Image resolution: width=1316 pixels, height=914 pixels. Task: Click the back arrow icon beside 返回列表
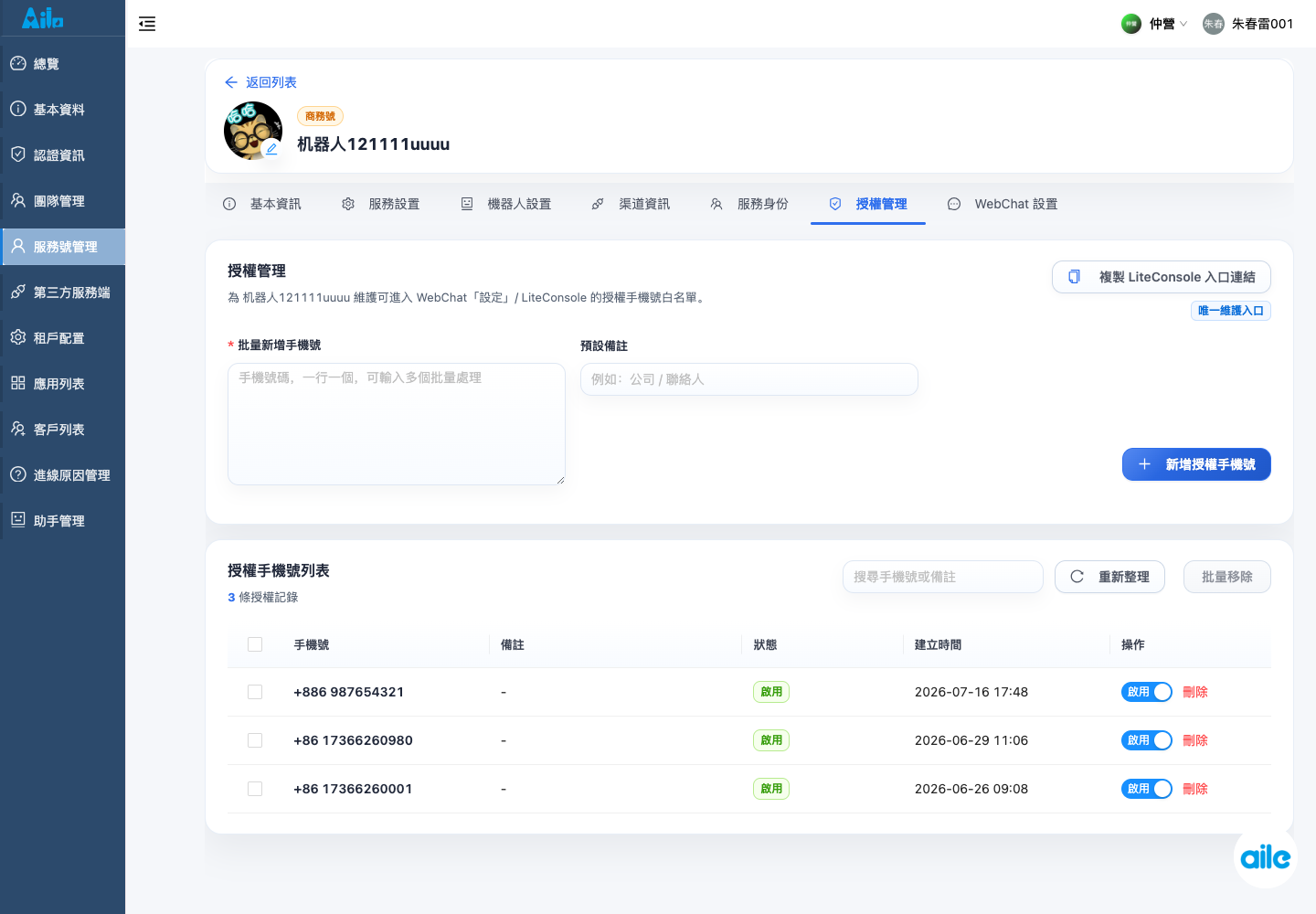[x=231, y=82]
